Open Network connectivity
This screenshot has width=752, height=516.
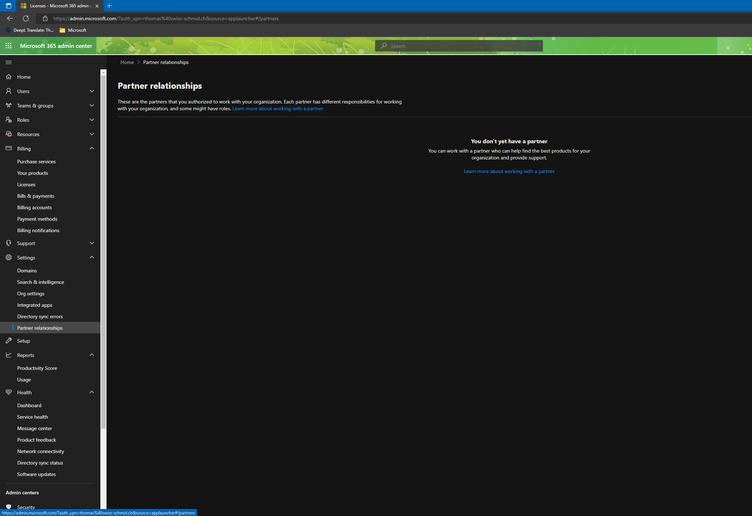(40, 452)
